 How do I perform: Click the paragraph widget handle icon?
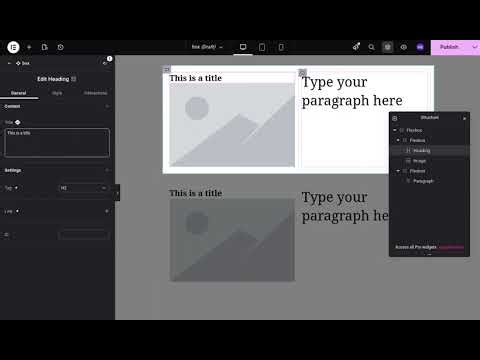click(302, 73)
